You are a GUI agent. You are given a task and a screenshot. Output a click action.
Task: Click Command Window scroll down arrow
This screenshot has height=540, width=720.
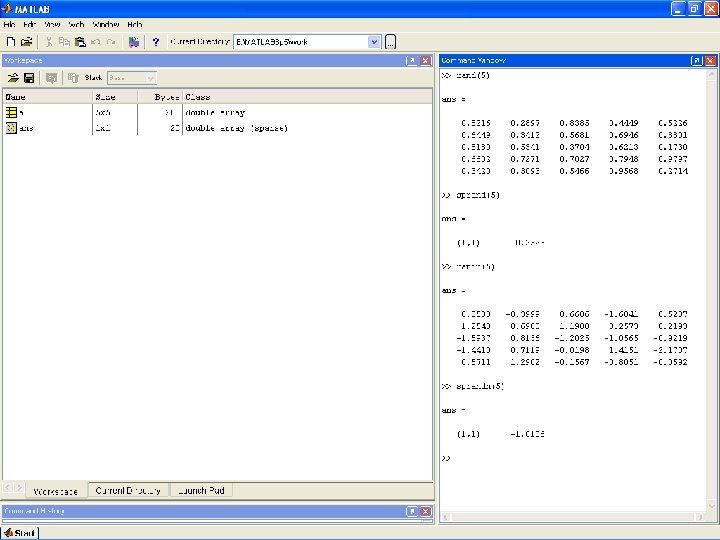point(712,506)
